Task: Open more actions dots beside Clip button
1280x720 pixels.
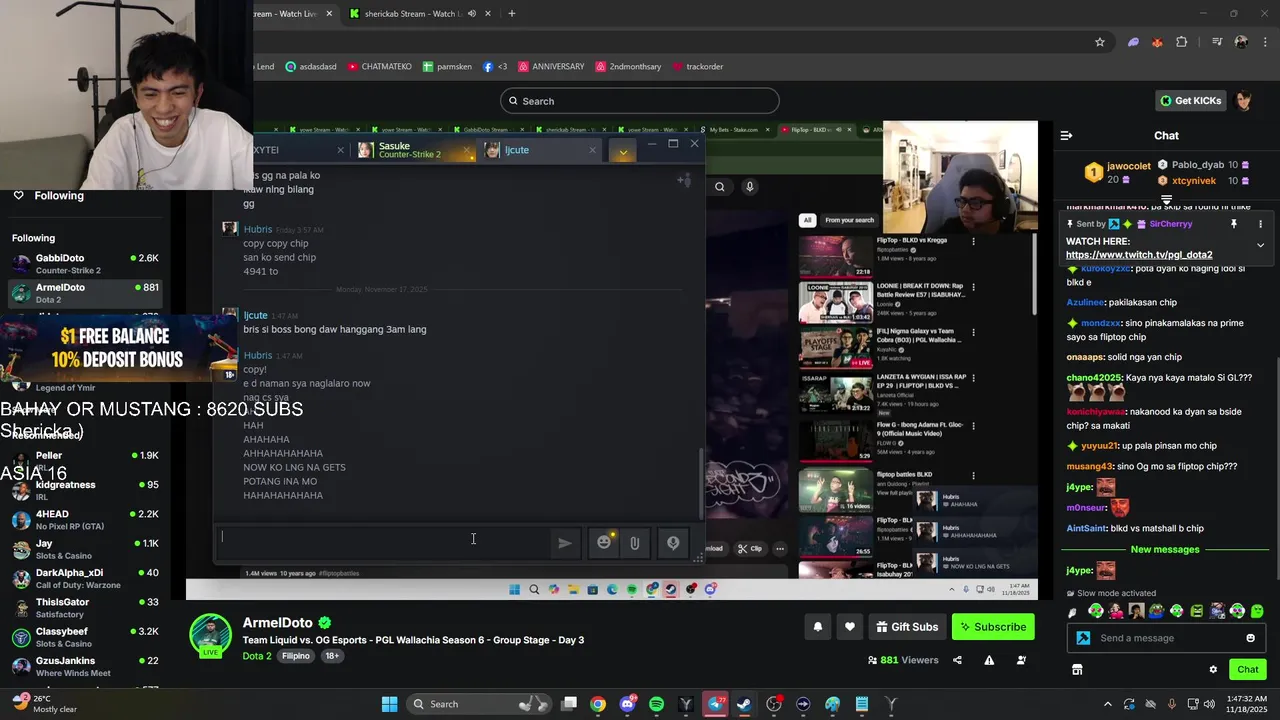Action: coord(780,548)
